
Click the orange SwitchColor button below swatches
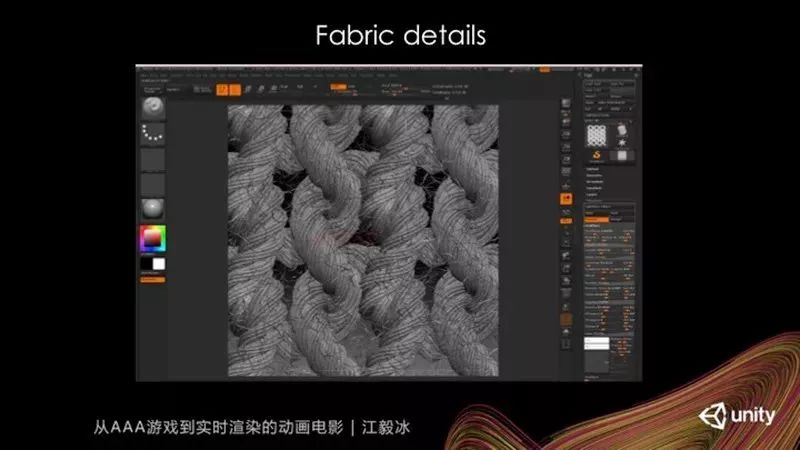click(153, 280)
